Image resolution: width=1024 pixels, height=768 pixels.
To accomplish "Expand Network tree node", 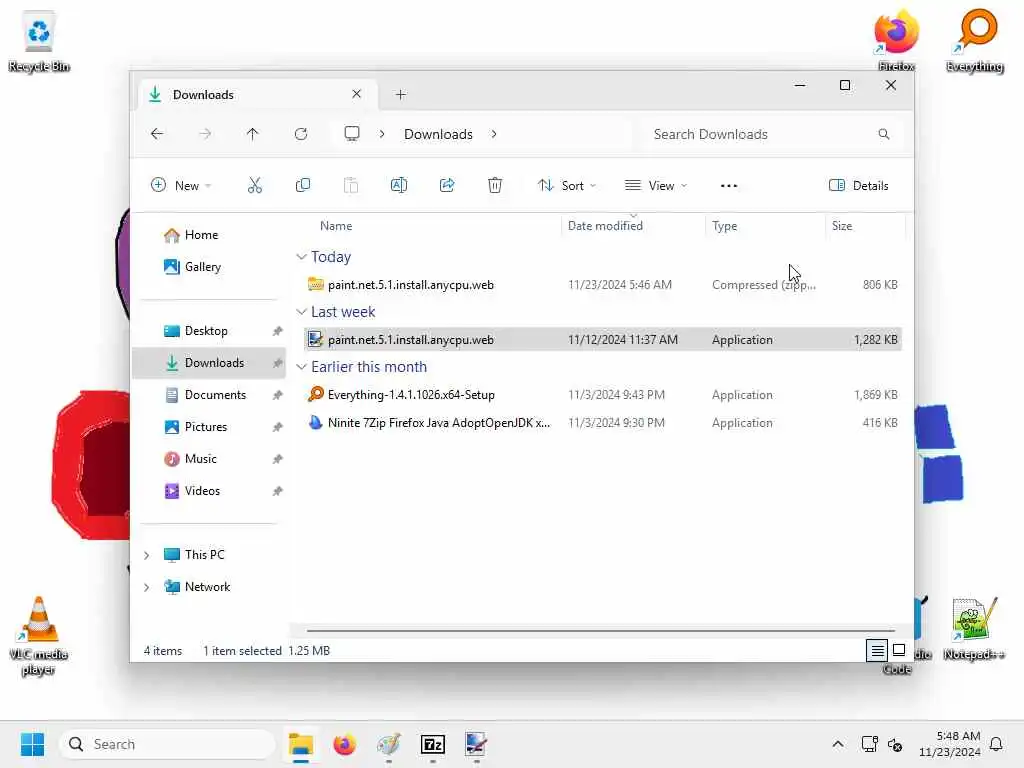I will pyautogui.click(x=147, y=587).
